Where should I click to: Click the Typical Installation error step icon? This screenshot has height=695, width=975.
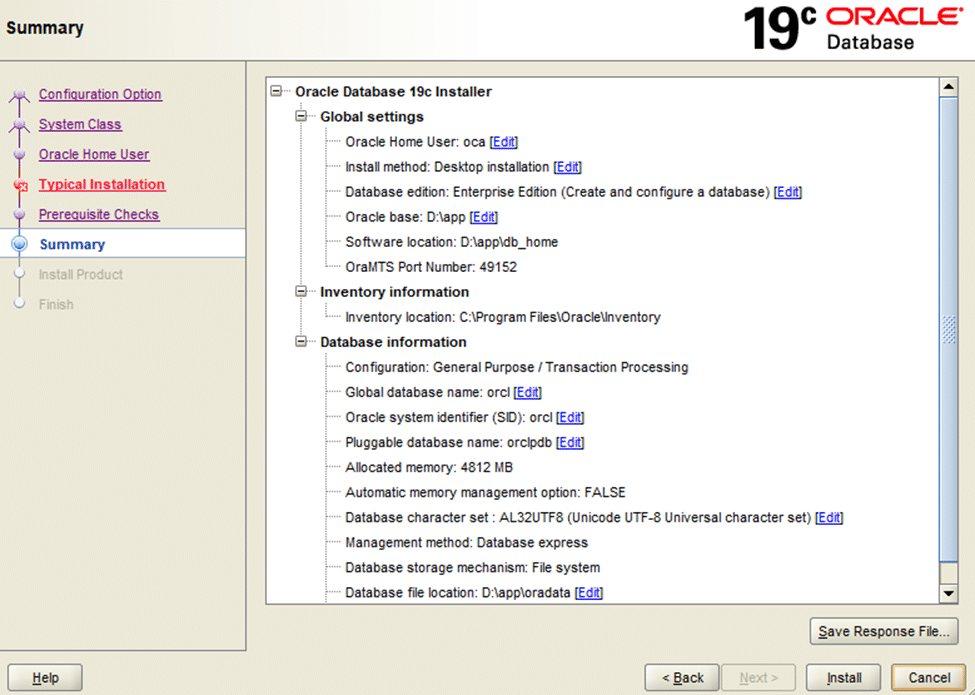[x=21, y=185]
